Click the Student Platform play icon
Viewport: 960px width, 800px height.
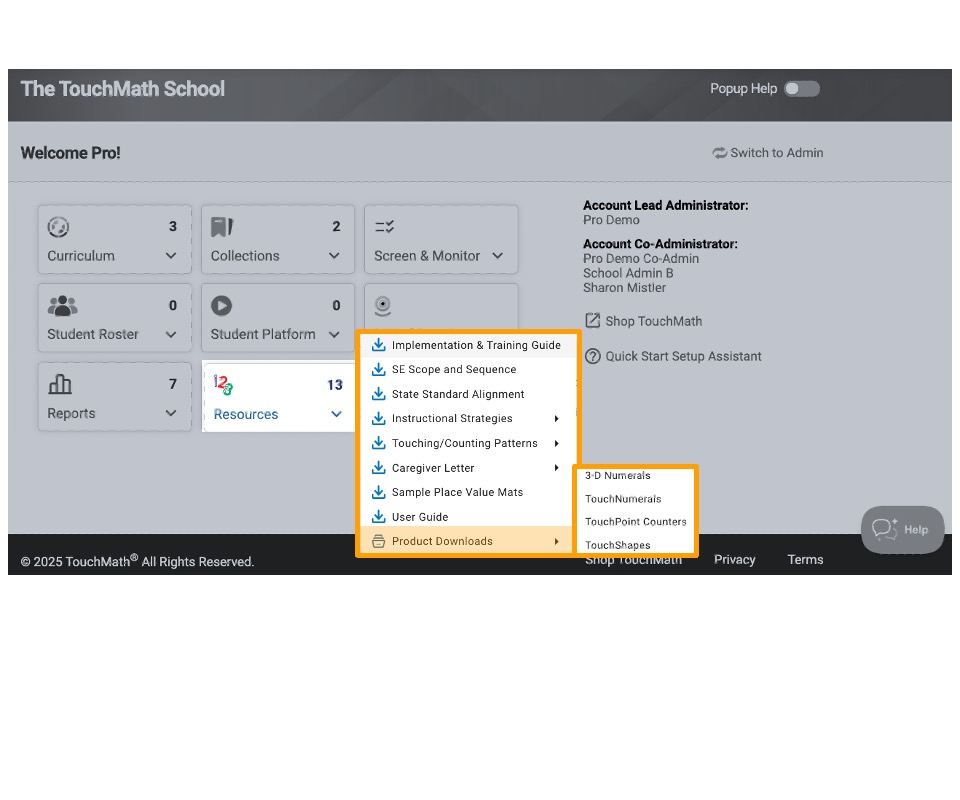[x=222, y=305]
